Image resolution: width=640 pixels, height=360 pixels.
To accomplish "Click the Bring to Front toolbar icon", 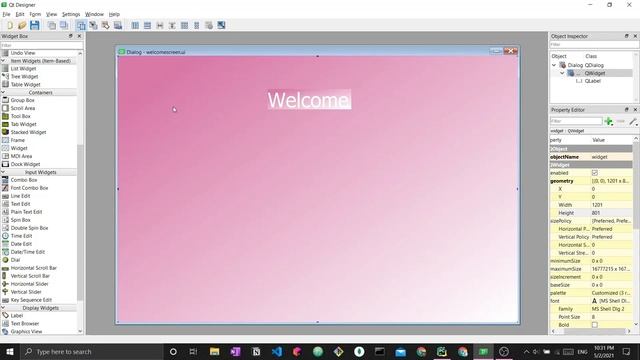I will point(64,25).
